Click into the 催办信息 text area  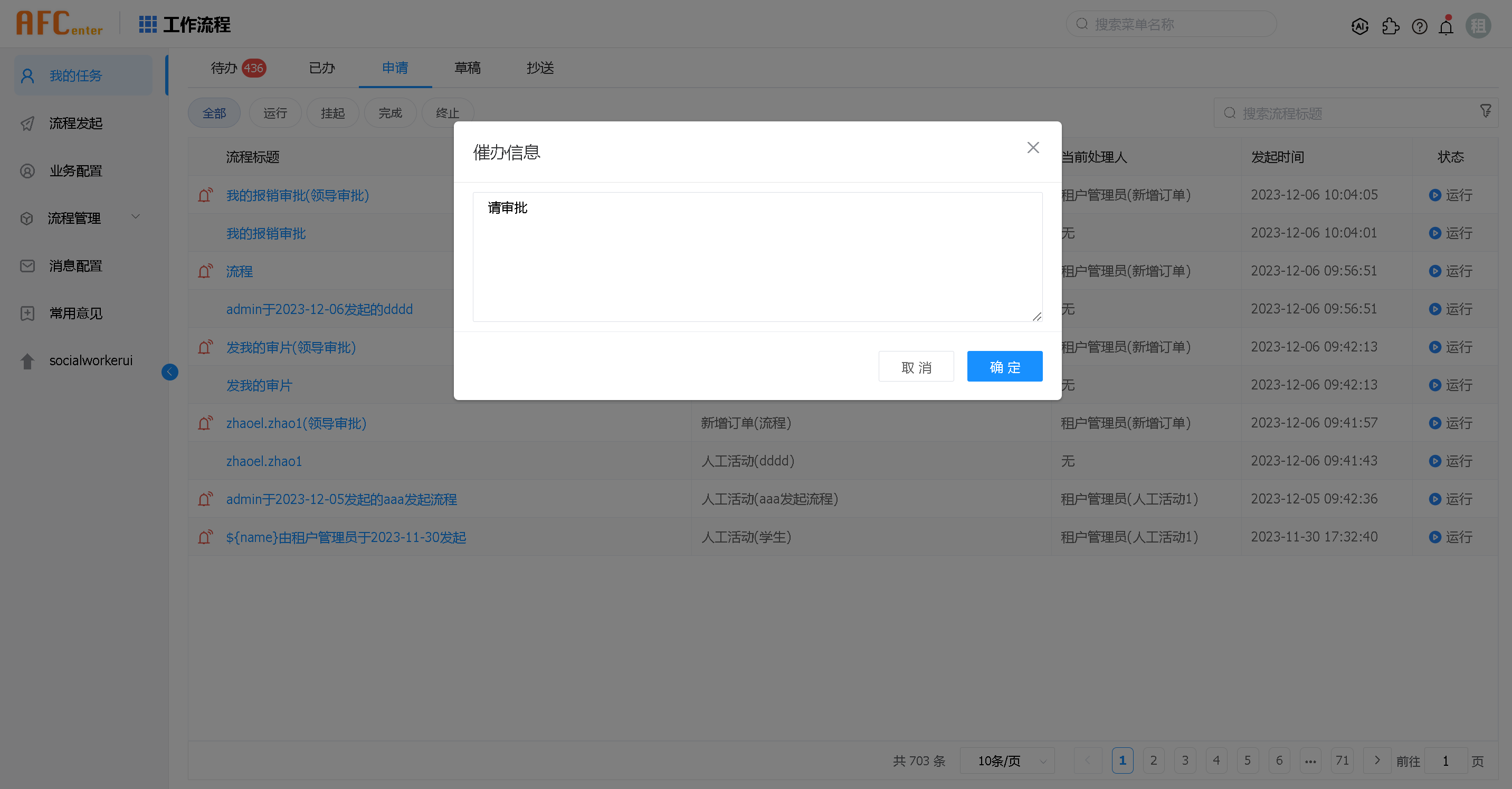[757, 257]
